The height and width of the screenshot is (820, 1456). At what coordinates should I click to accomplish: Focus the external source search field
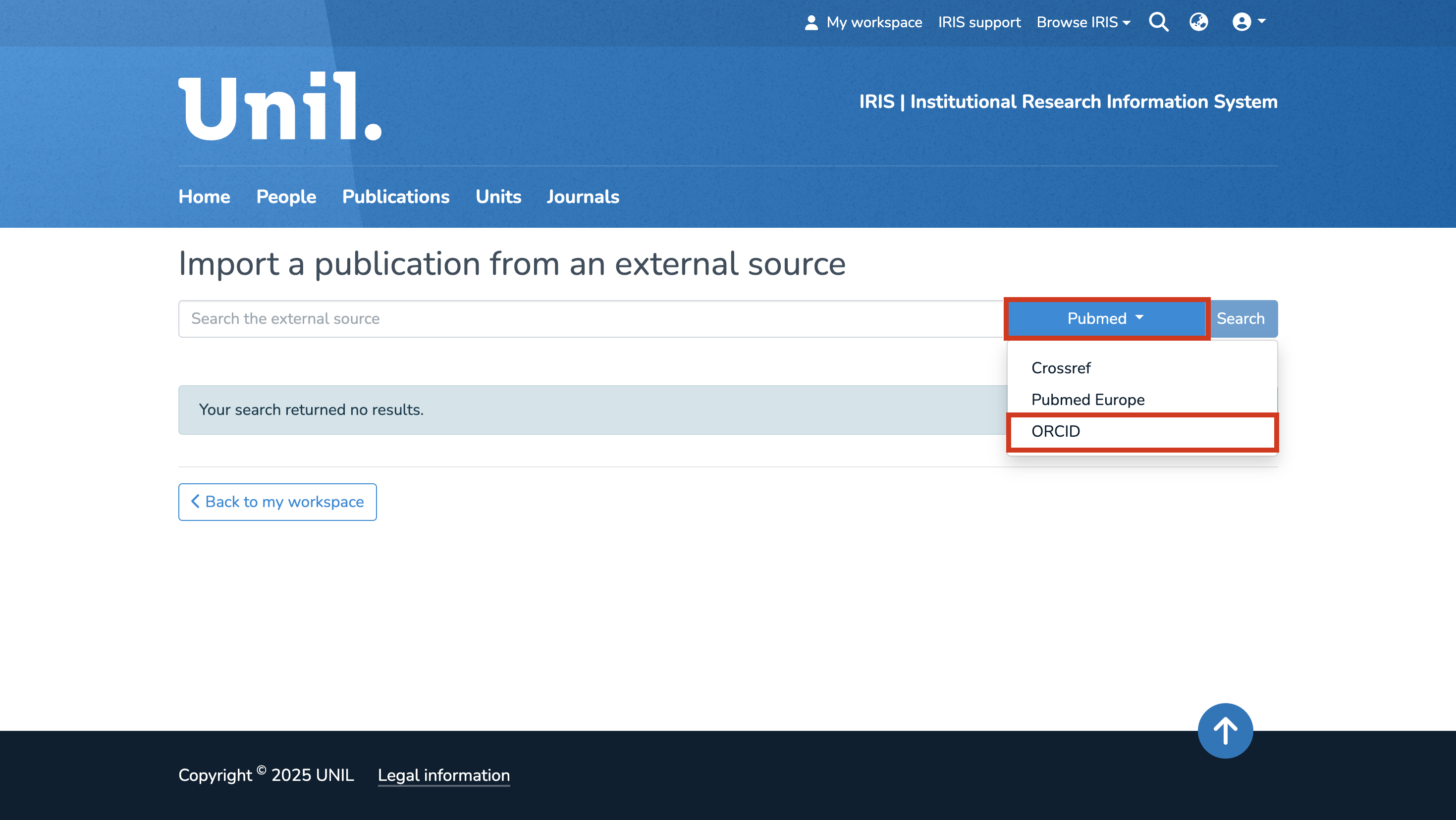[591, 319]
